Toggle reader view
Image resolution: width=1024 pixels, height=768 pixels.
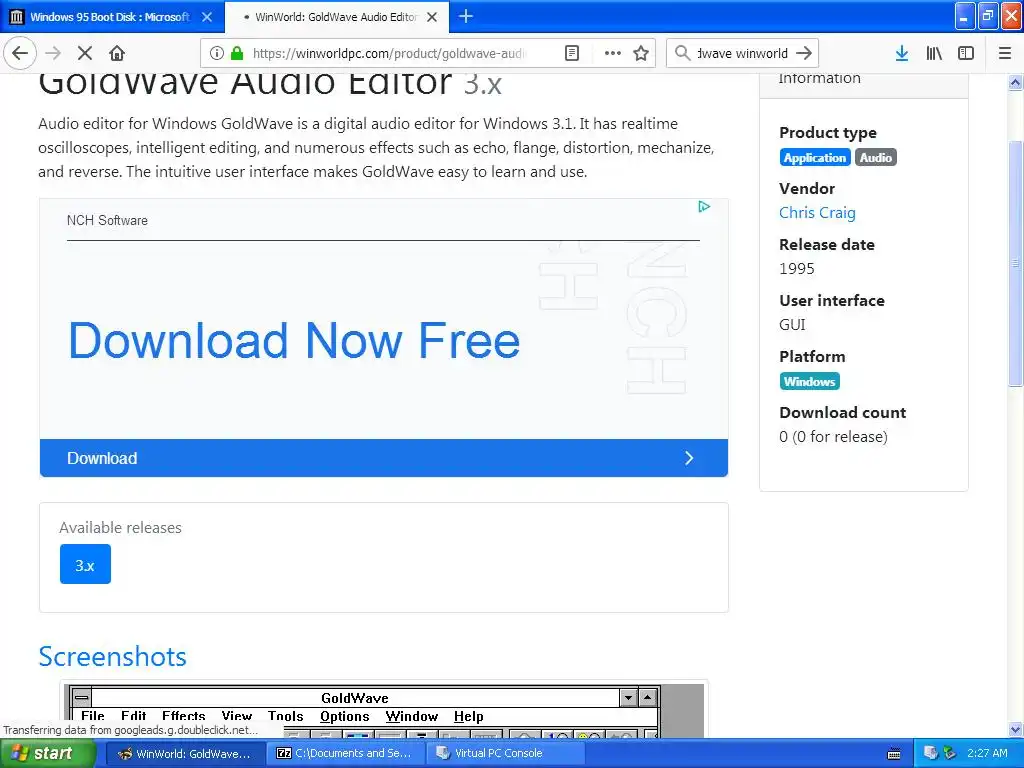pyautogui.click(x=571, y=53)
